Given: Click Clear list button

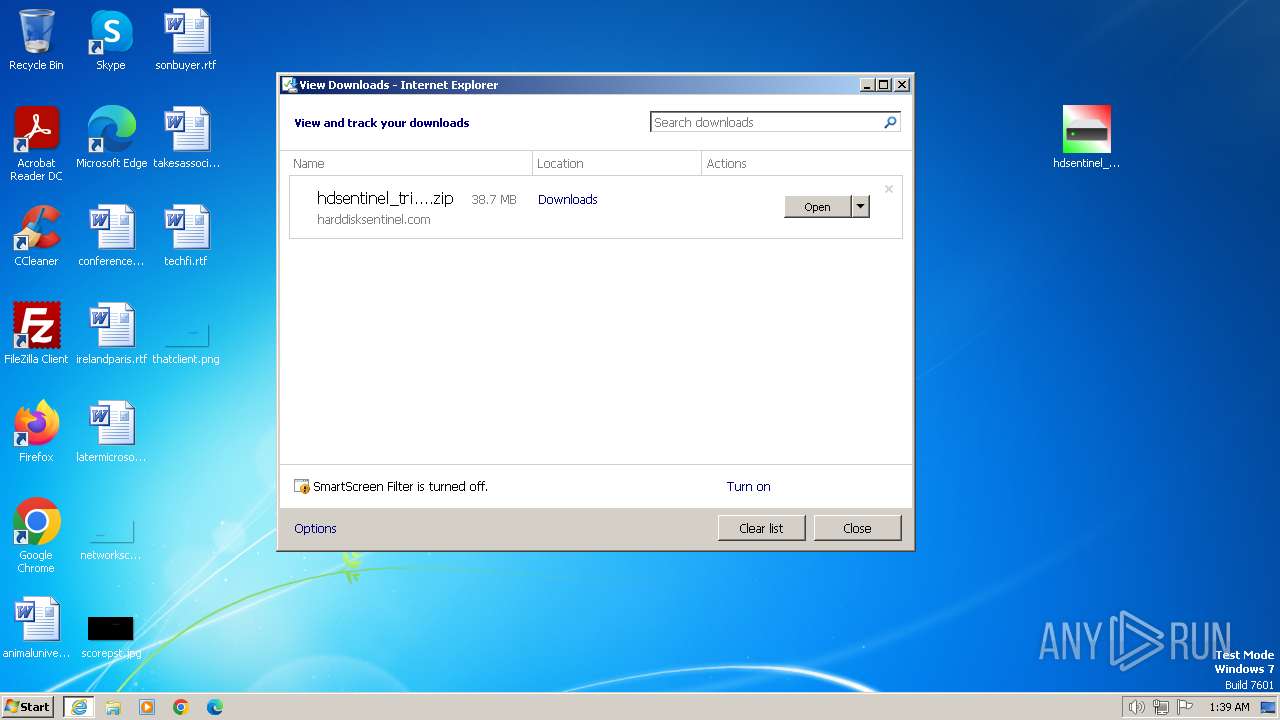Looking at the screenshot, I should pyautogui.click(x=761, y=528).
